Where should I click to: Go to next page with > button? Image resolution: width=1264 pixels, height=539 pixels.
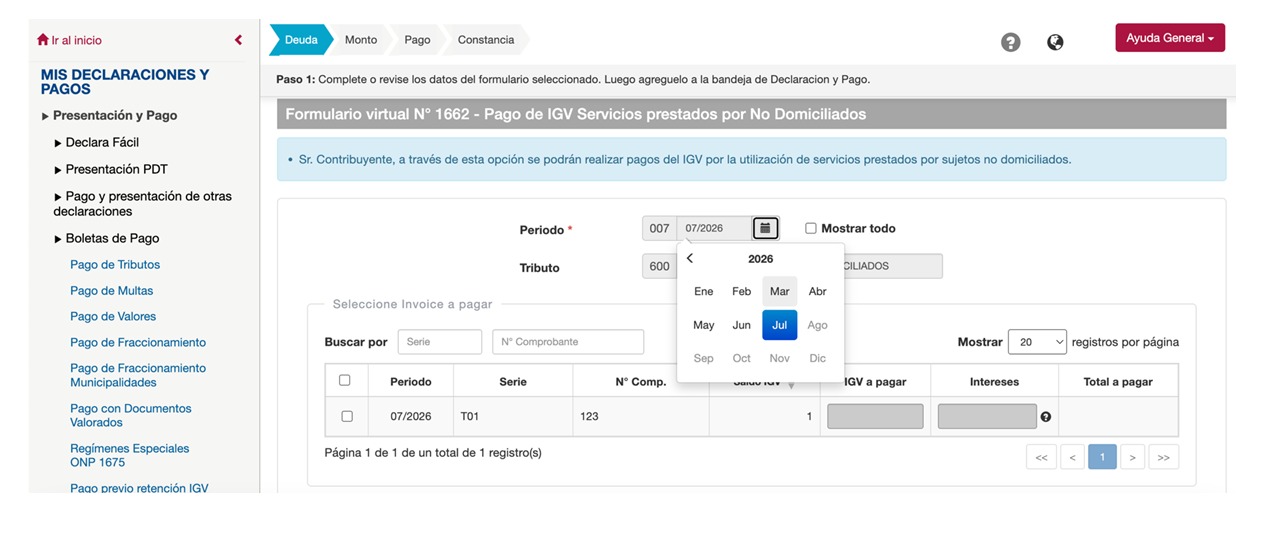click(x=1132, y=457)
